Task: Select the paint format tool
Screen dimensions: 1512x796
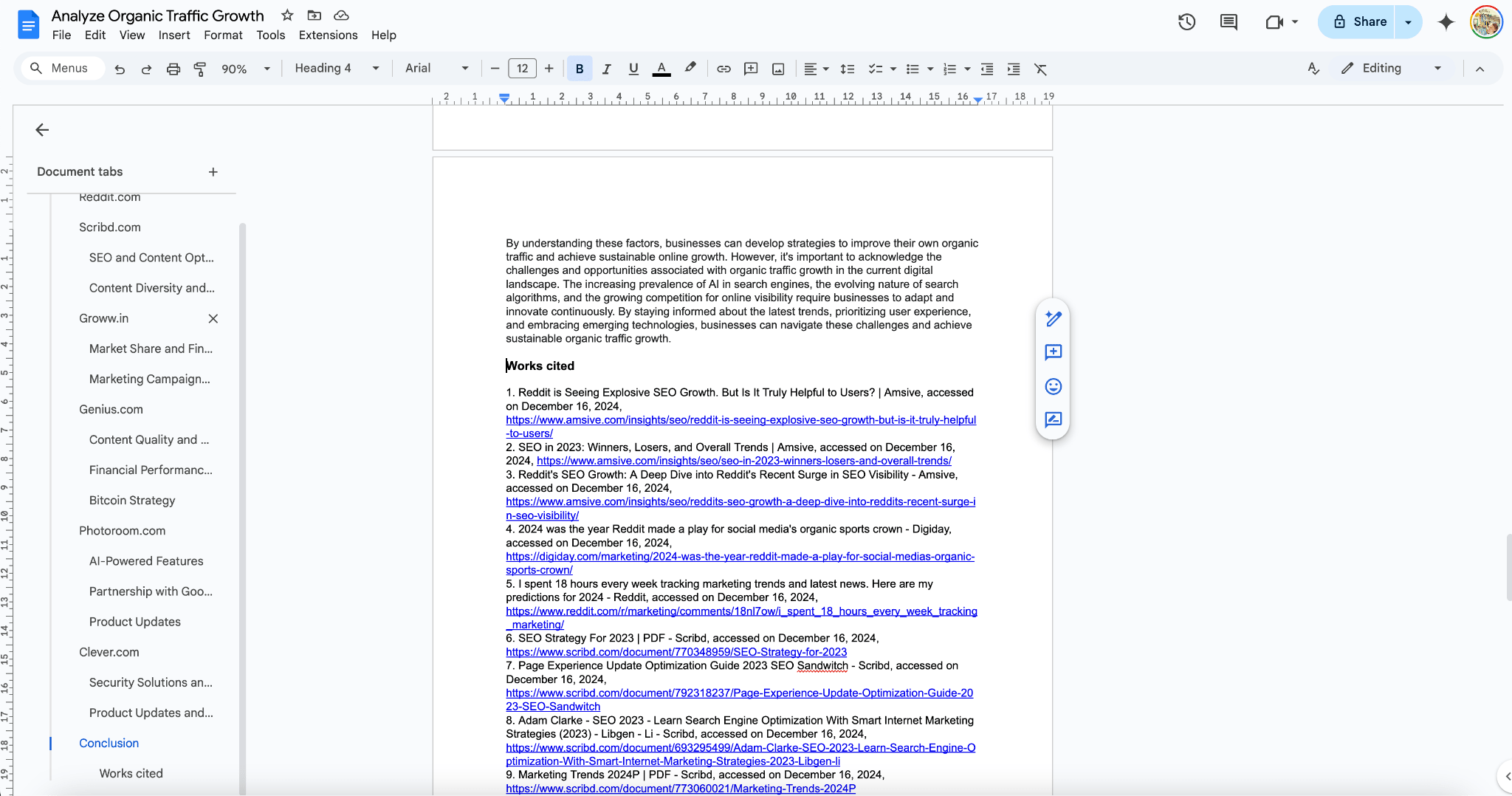Action: 199,68
